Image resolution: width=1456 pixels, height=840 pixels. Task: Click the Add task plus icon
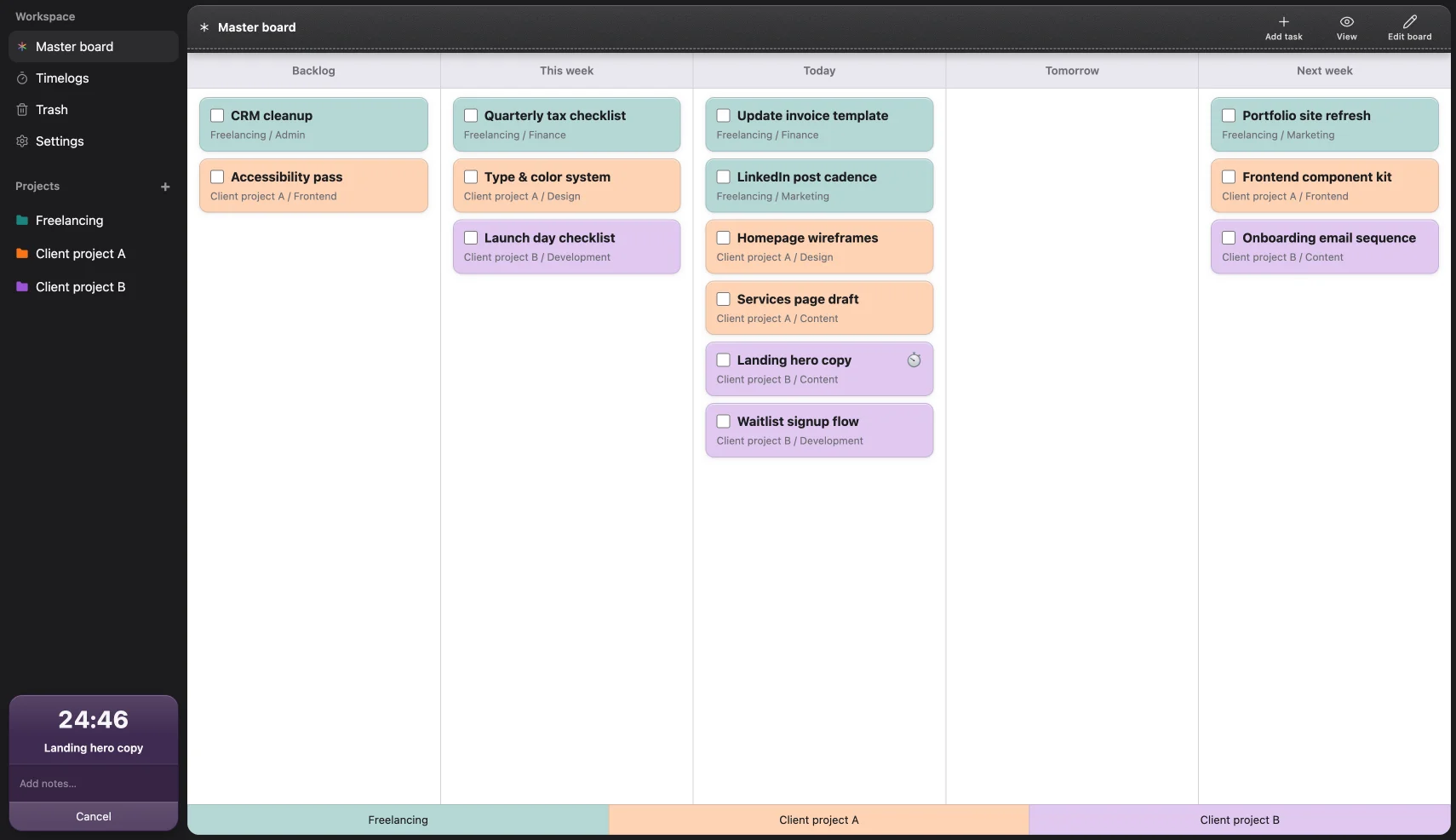tap(1284, 21)
